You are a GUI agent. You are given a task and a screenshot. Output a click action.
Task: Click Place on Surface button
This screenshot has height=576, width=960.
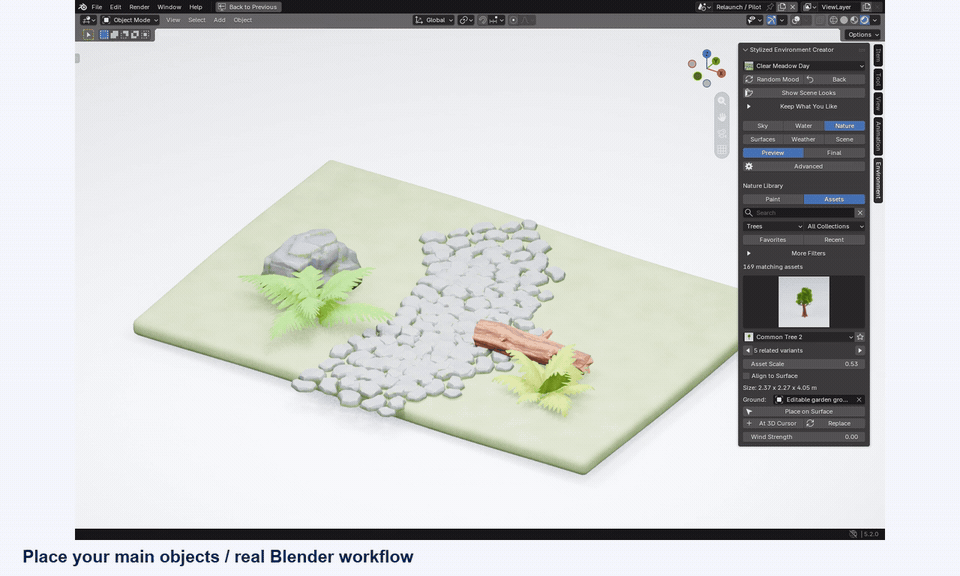point(804,412)
